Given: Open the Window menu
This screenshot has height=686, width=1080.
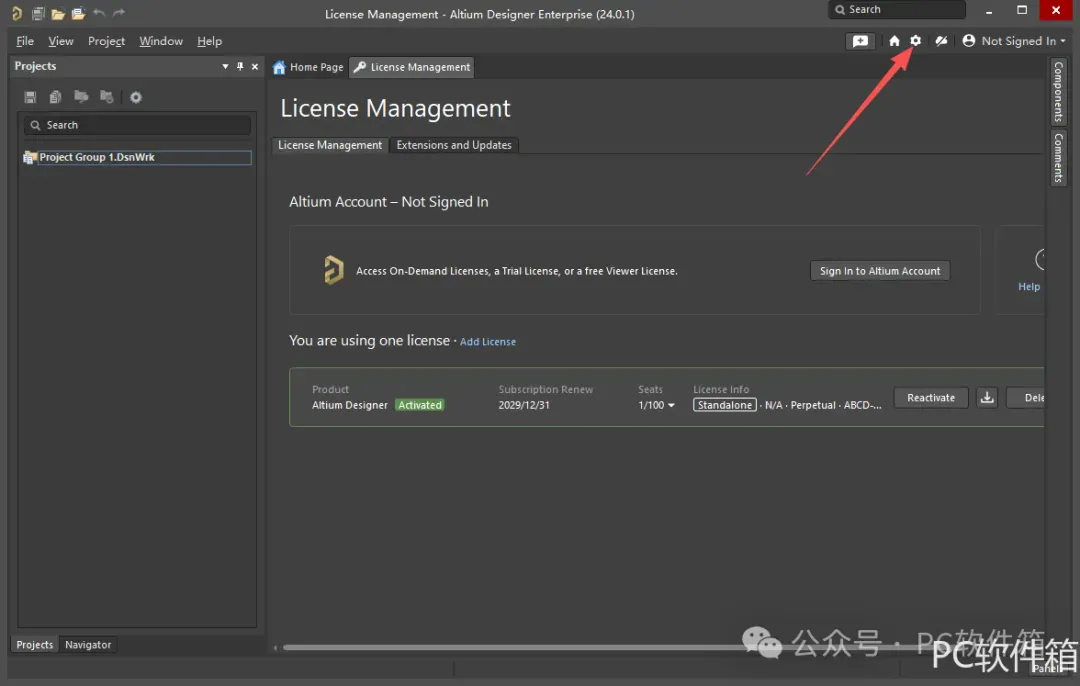Looking at the screenshot, I should pyautogui.click(x=160, y=41).
